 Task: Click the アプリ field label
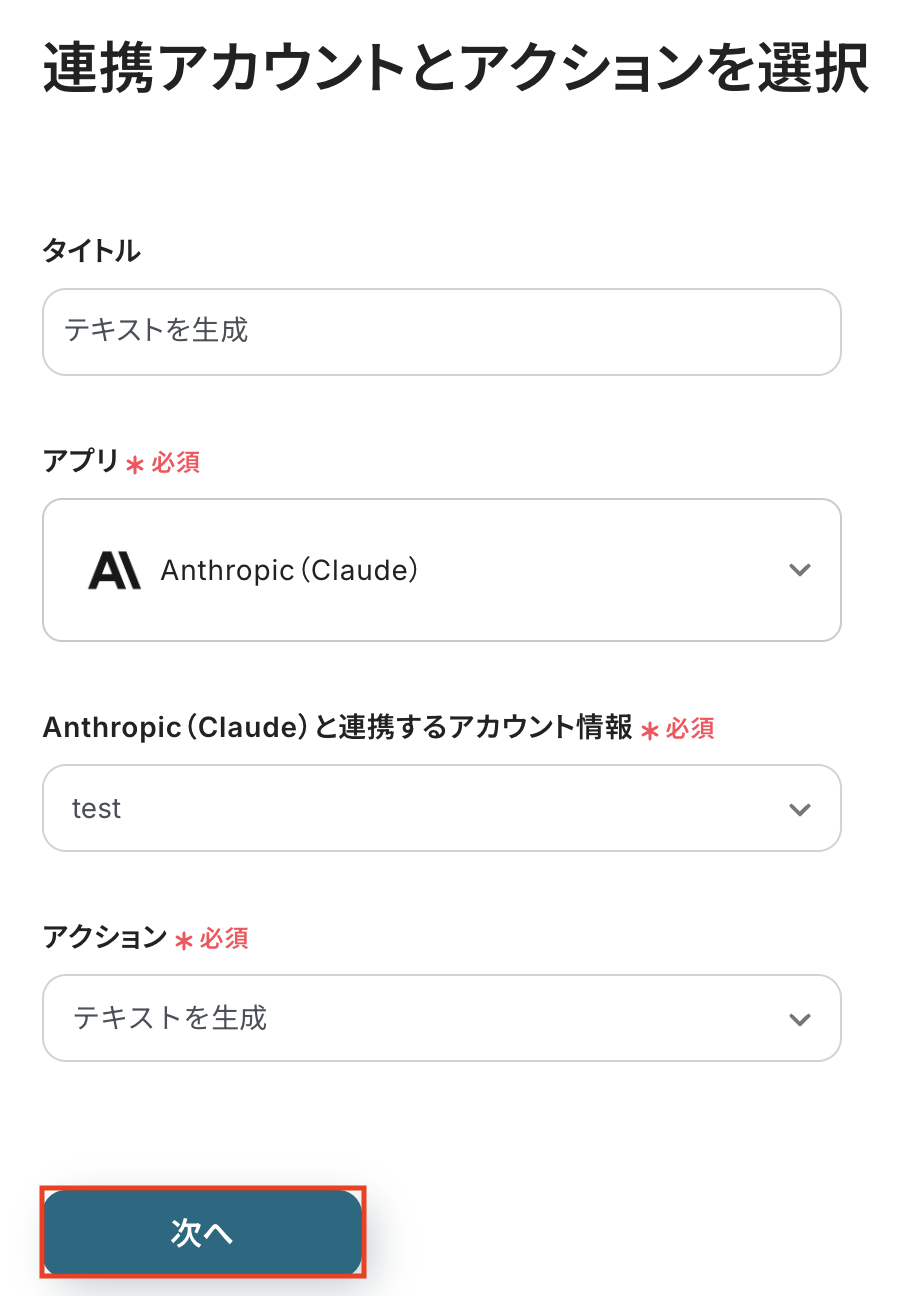point(81,461)
